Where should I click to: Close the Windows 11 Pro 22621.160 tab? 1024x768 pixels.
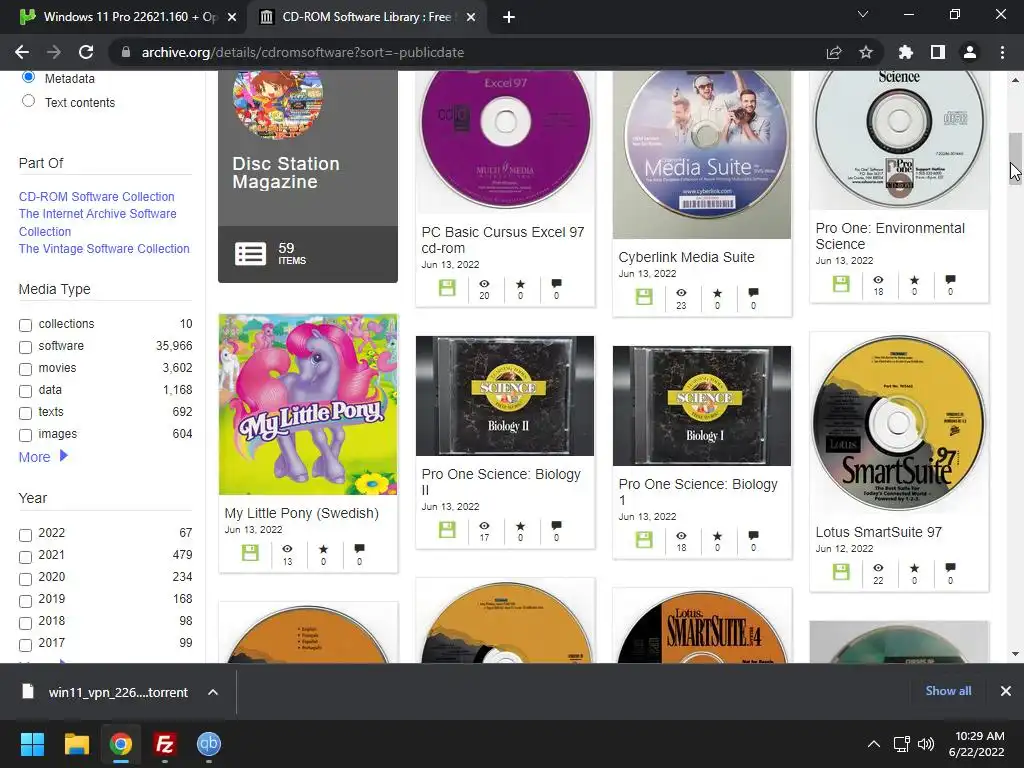pos(231,18)
